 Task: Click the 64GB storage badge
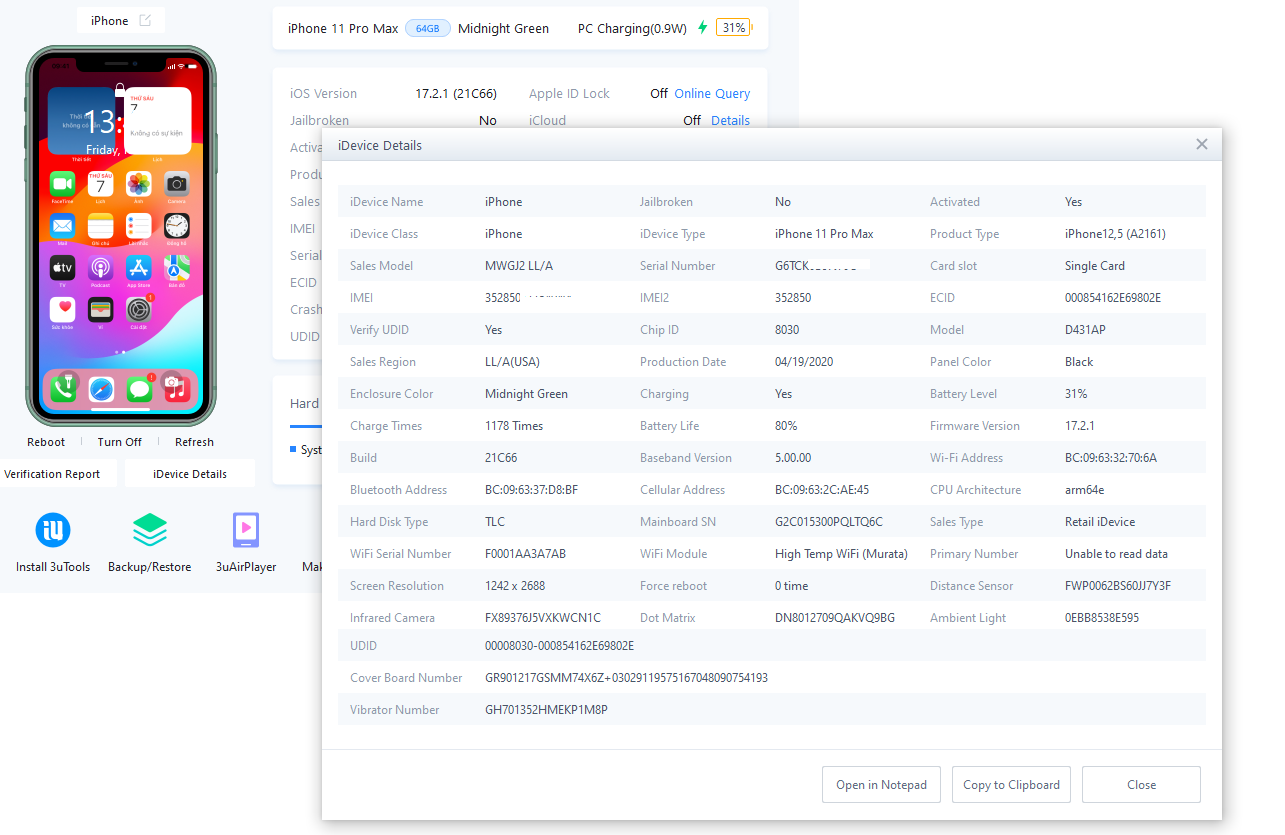click(x=427, y=29)
